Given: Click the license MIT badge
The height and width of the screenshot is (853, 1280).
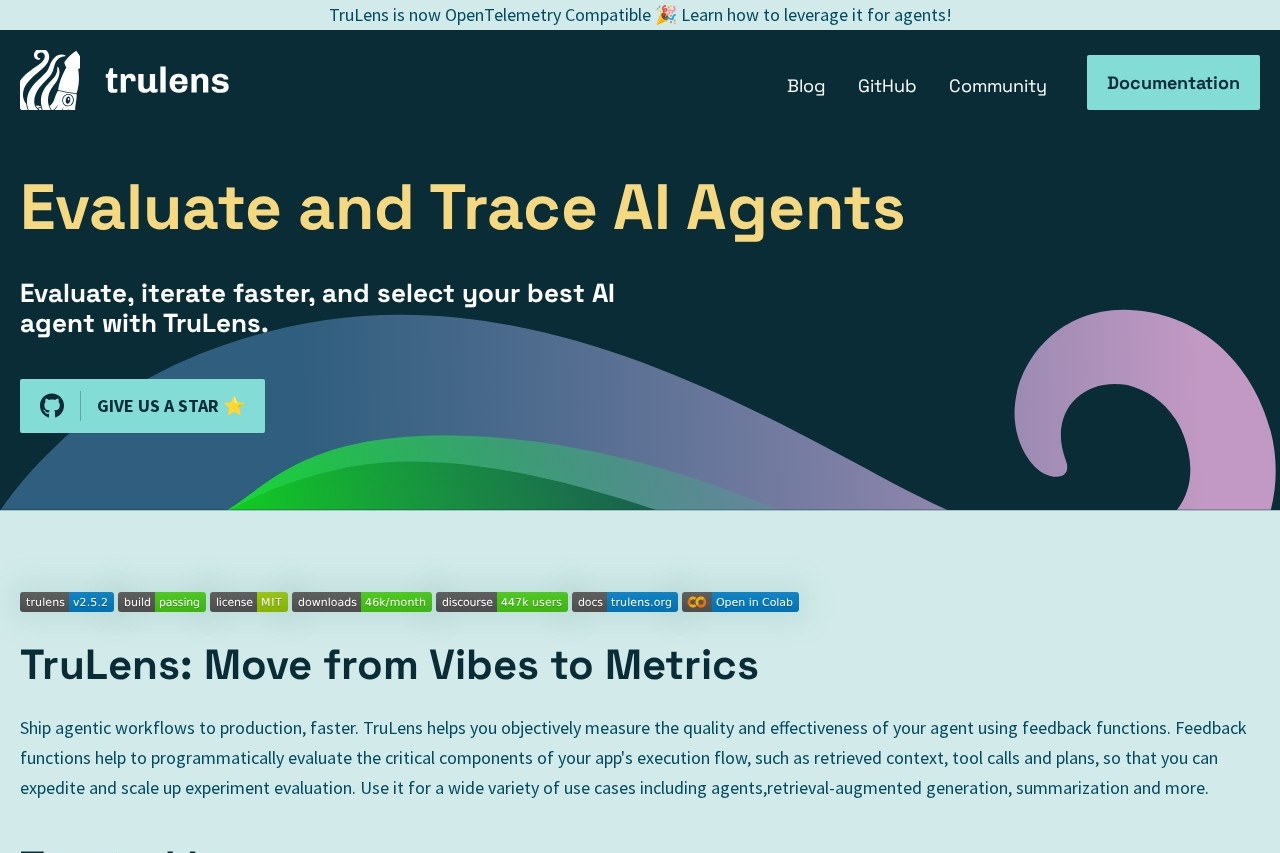Looking at the screenshot, I should tap(249, 602).
